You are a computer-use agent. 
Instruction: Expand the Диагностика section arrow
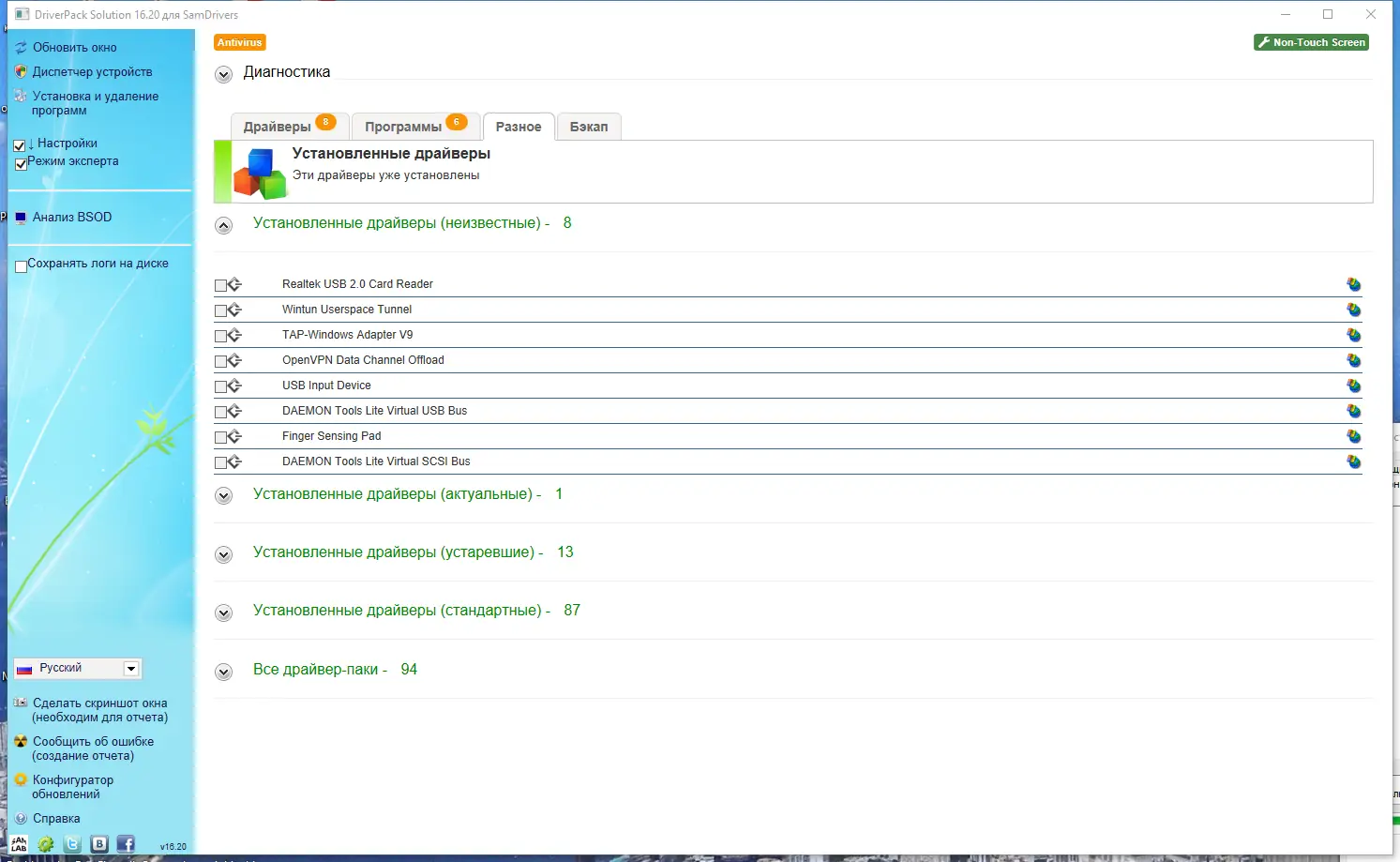click(223, 74)
